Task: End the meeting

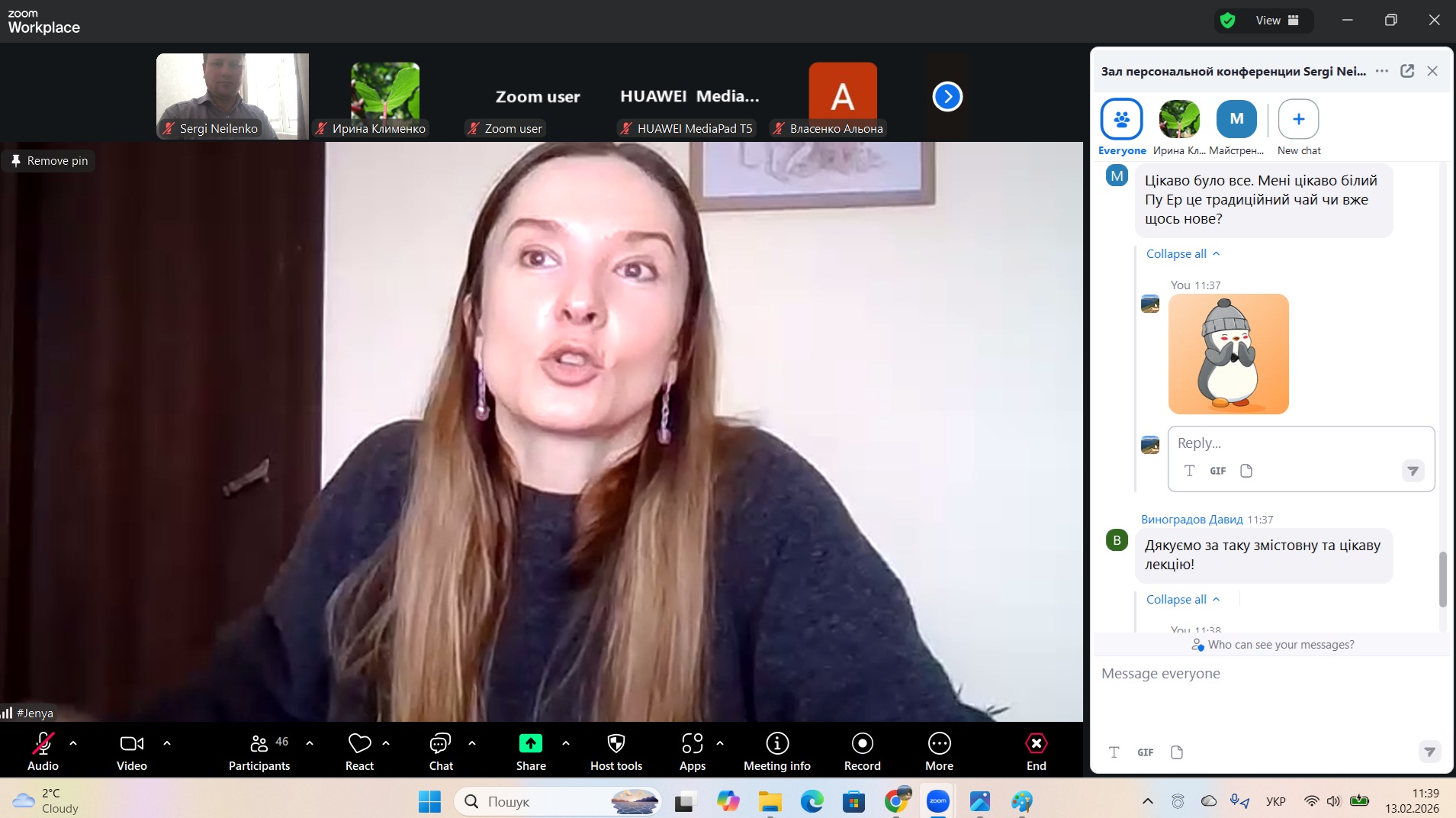Action: [1037, 752]
